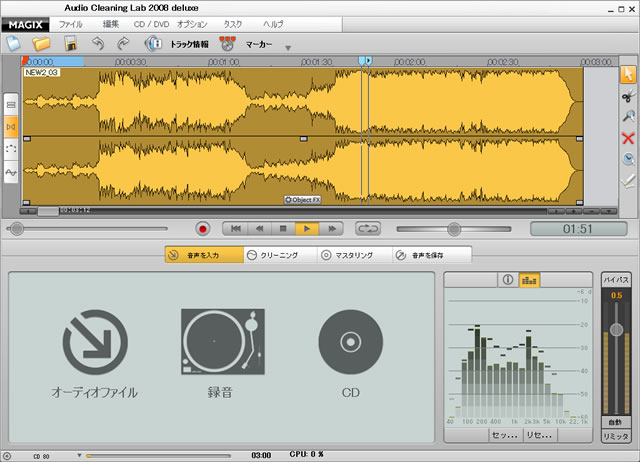
Task: Open the Object FX menu on waveform
Action: [302, 199]
